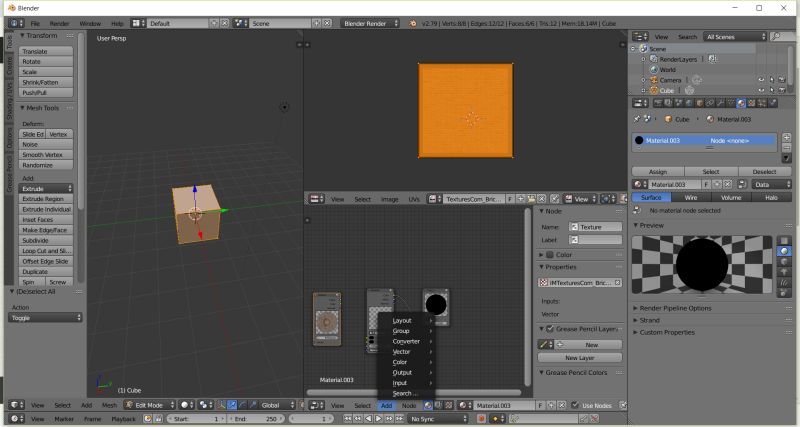Image resolution: width=800 pixels, height=427 pixels.
Task: Click the pin icon beside Cube breadcrumb
Action: pos(637,119)
